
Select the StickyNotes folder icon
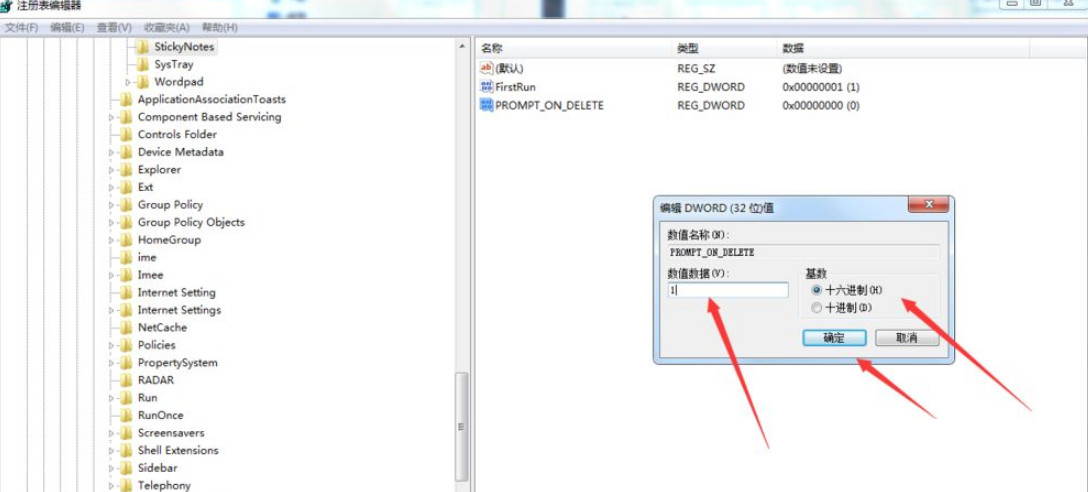click(x=142, y=47)
